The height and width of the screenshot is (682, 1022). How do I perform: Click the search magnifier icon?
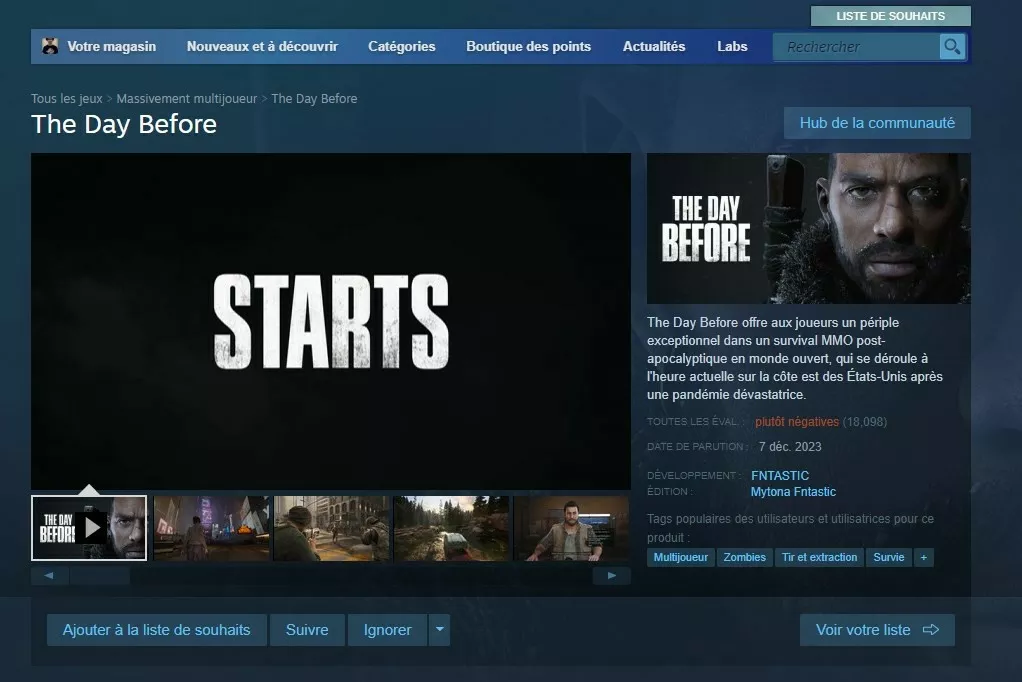(952, 46)
